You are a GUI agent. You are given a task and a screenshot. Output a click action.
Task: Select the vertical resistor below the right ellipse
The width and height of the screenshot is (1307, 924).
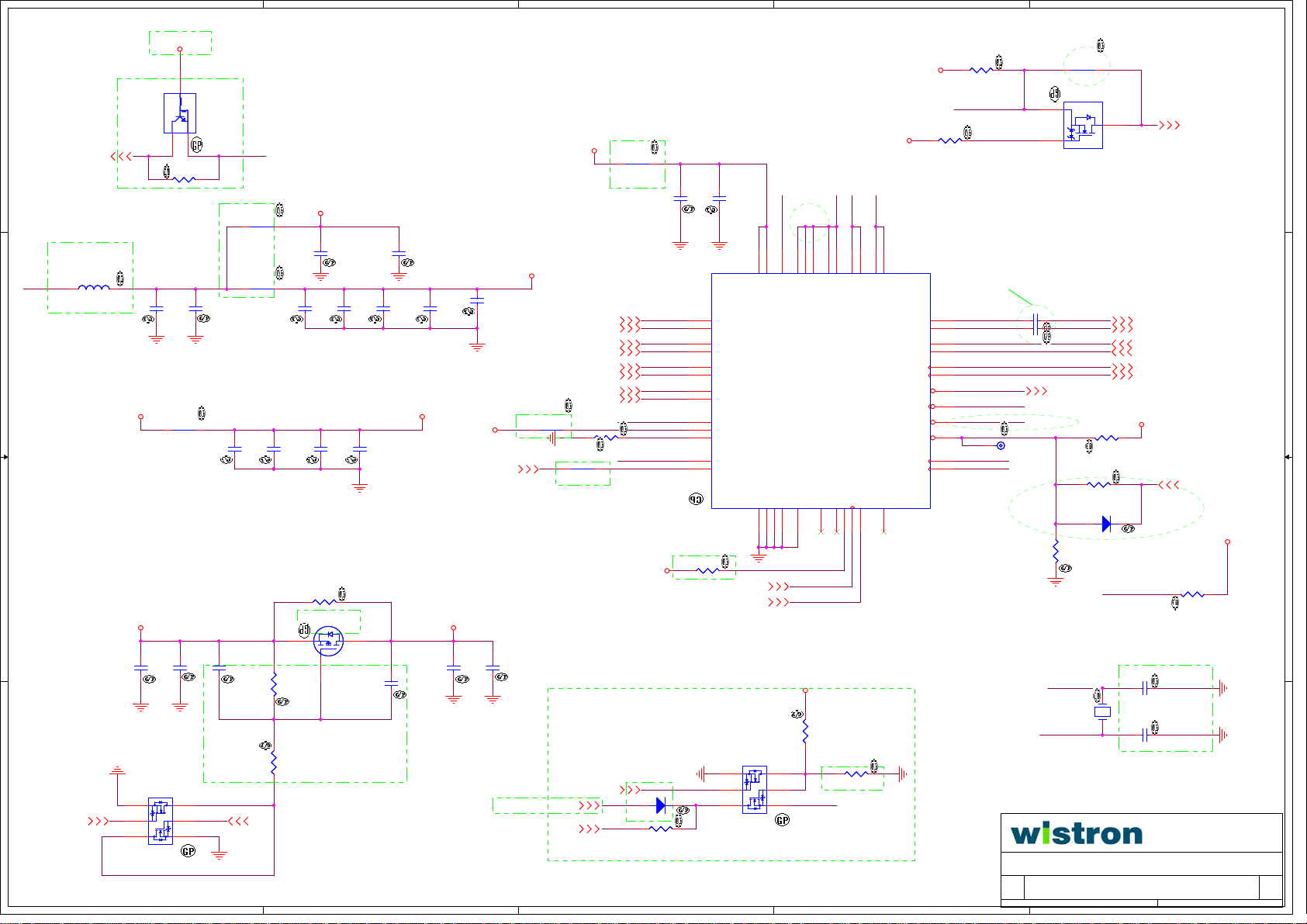pyautogui.click(x=1056, y=551)
